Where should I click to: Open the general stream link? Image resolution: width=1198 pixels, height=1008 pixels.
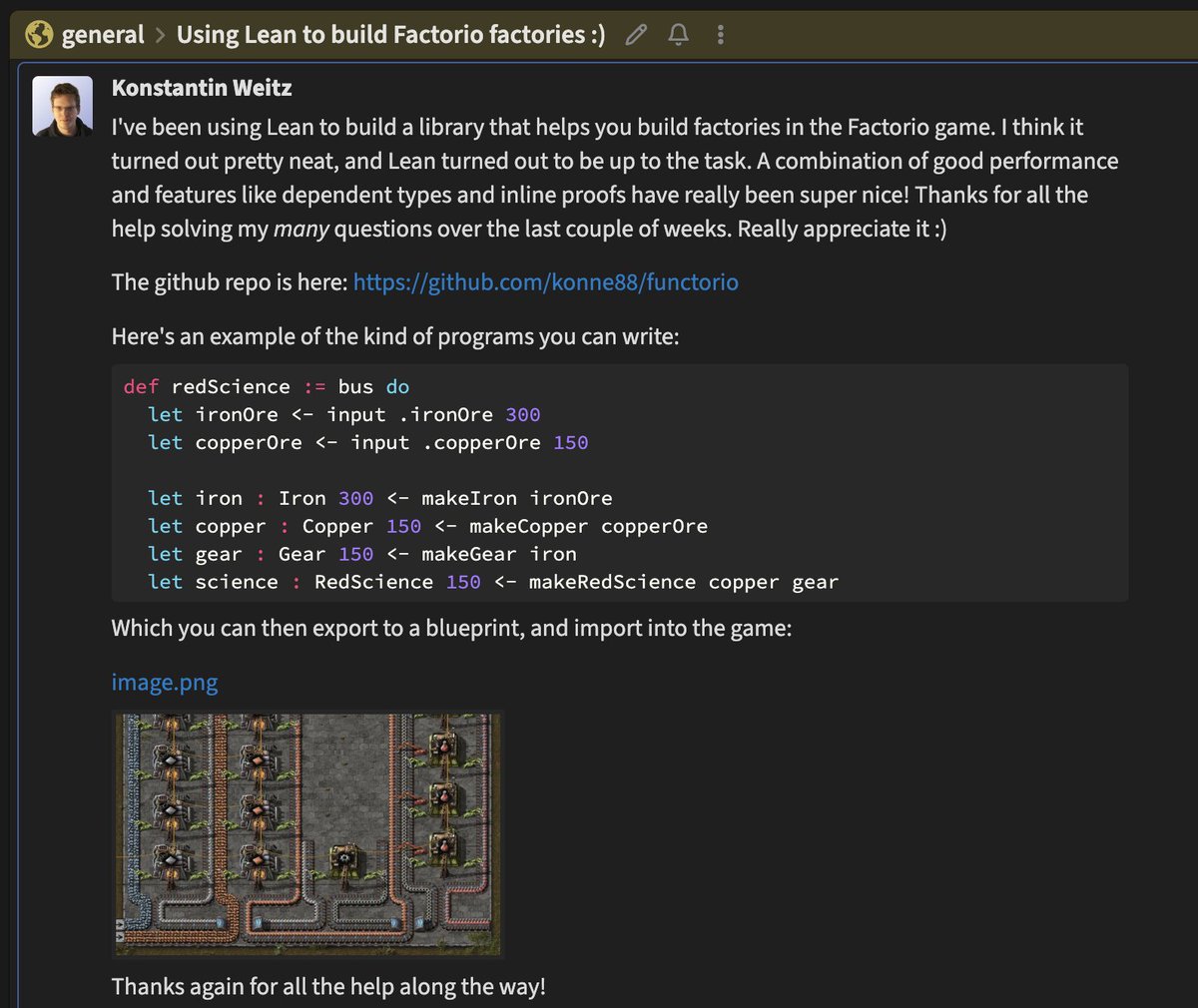coord(103,35)
